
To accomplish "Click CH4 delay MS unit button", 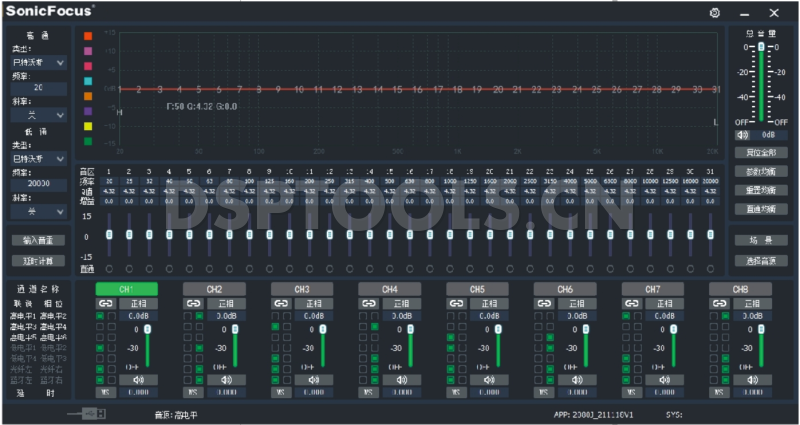I will (368, 393).
